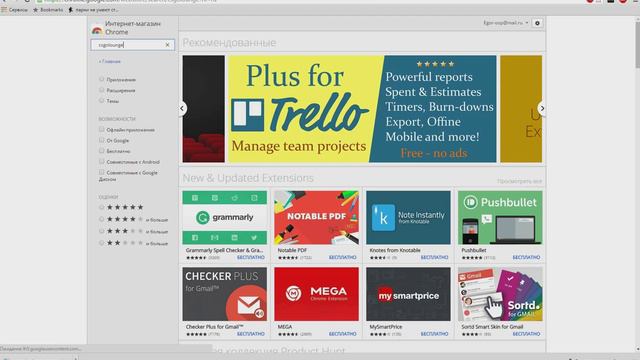Enable the Офлайн-приложения checkbox
Image resolution: width=640 pixels, height=360 pixels.
(x=102, y=129)
